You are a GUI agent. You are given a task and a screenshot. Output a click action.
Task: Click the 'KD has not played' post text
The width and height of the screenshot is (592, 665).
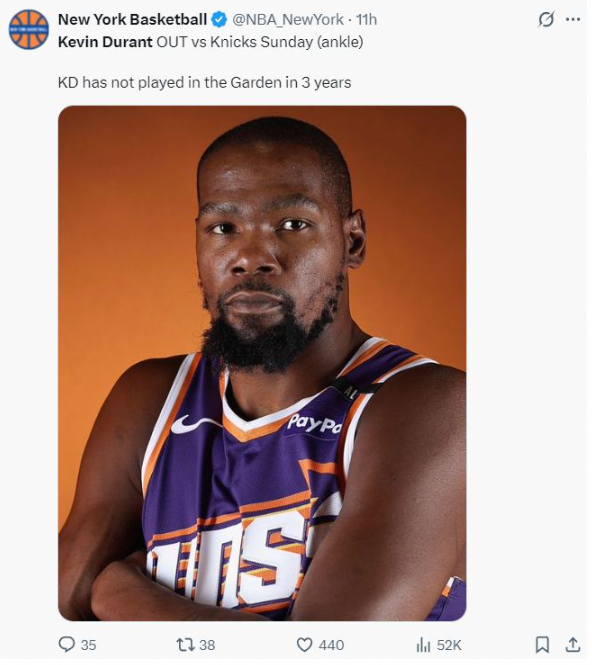tap(204, 82)
